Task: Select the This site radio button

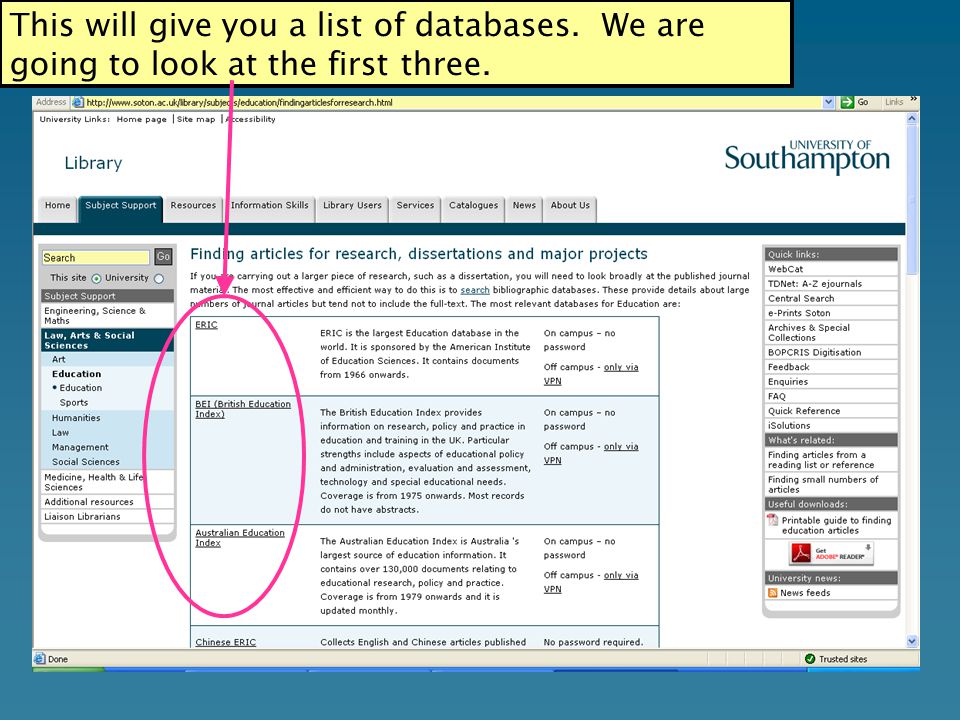Action: coord(96,279)
